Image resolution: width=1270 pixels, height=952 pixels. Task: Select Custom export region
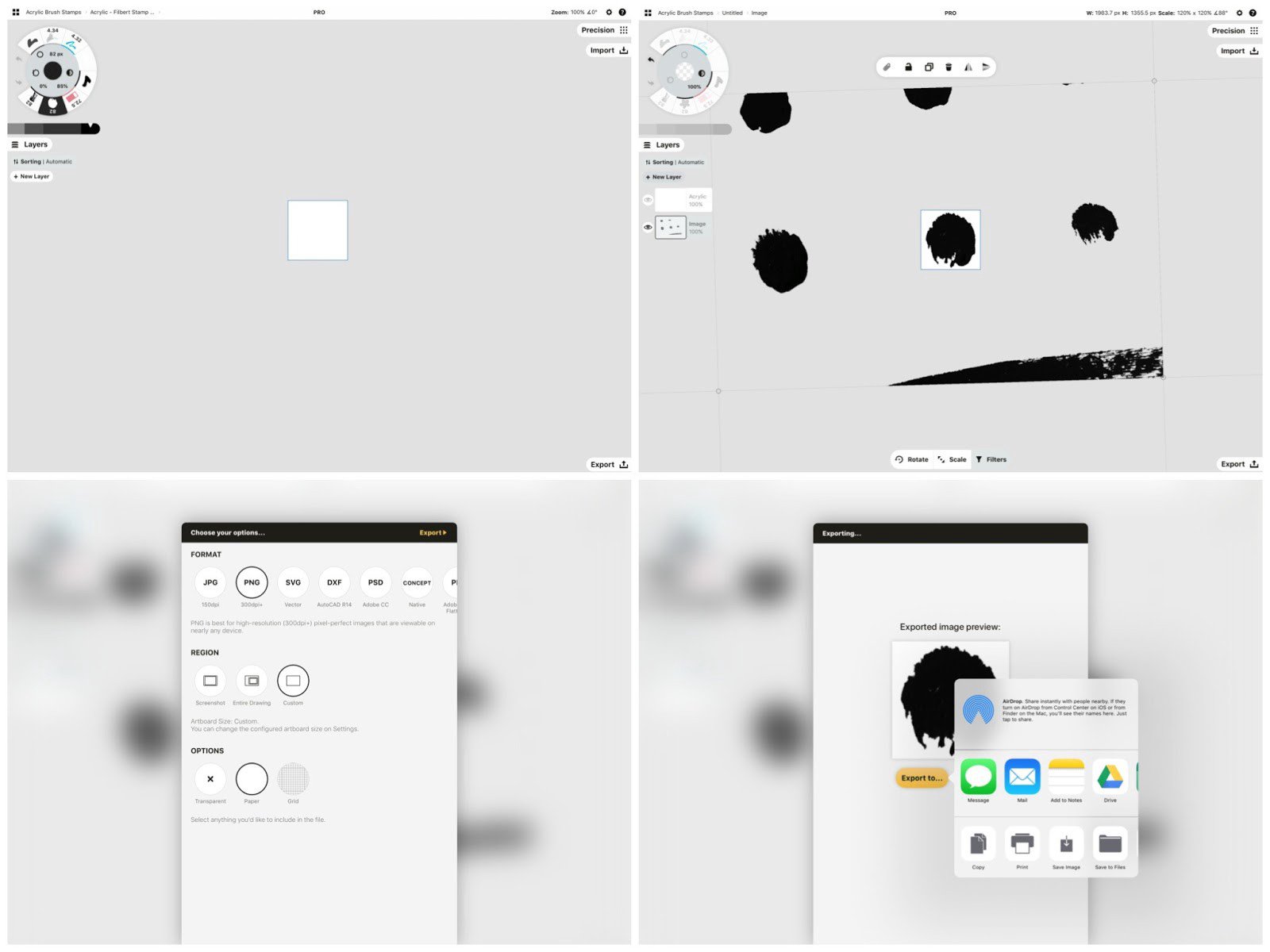293,681
